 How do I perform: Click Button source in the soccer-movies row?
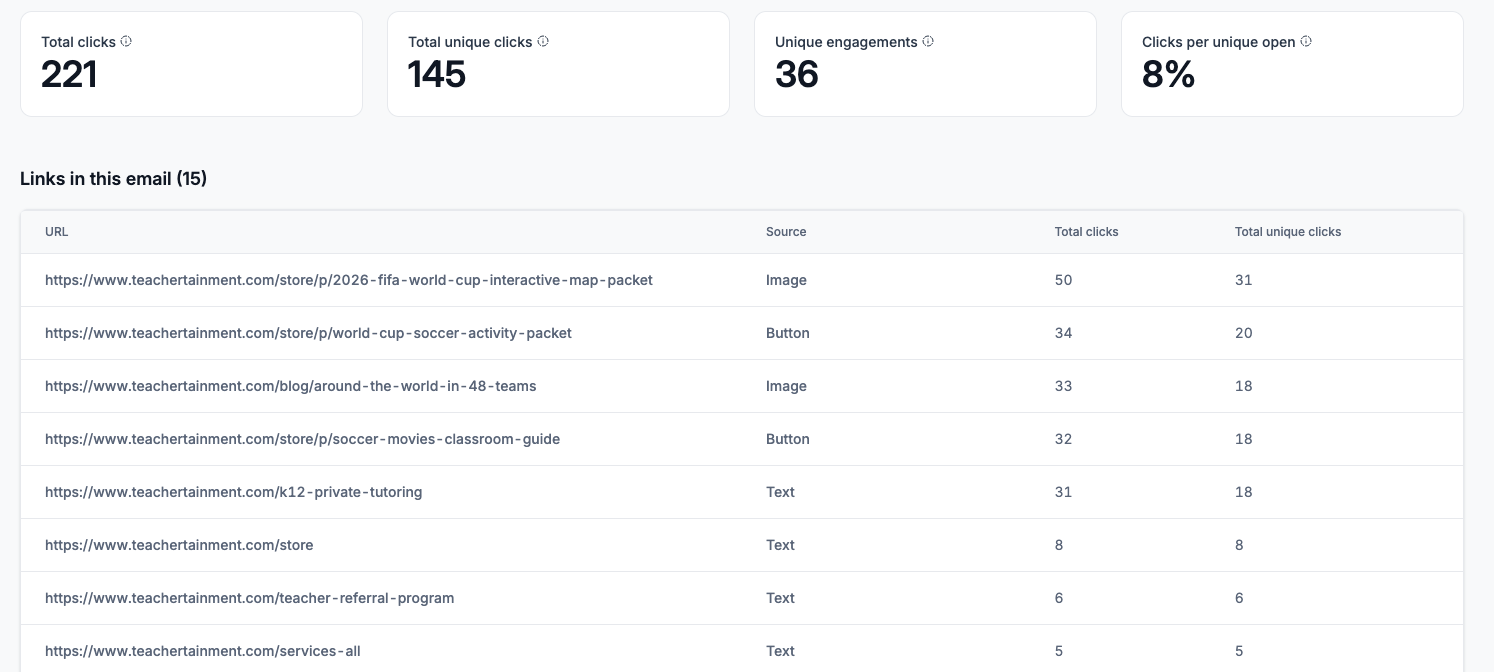click(788, 439)
